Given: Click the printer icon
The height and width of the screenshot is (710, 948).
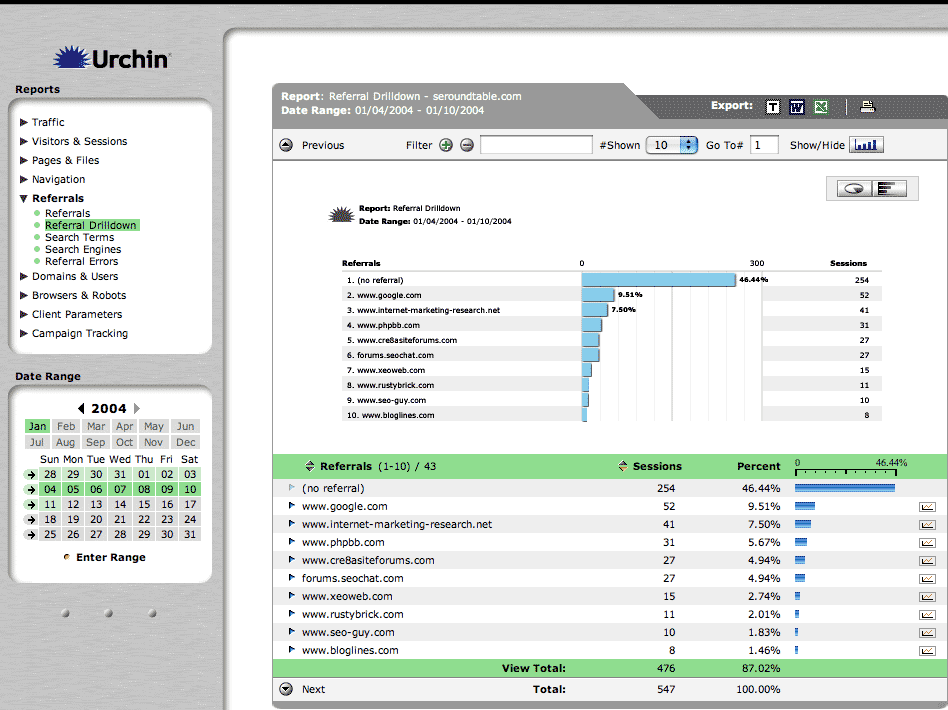Looking at the screenshot, I should 868,107.
